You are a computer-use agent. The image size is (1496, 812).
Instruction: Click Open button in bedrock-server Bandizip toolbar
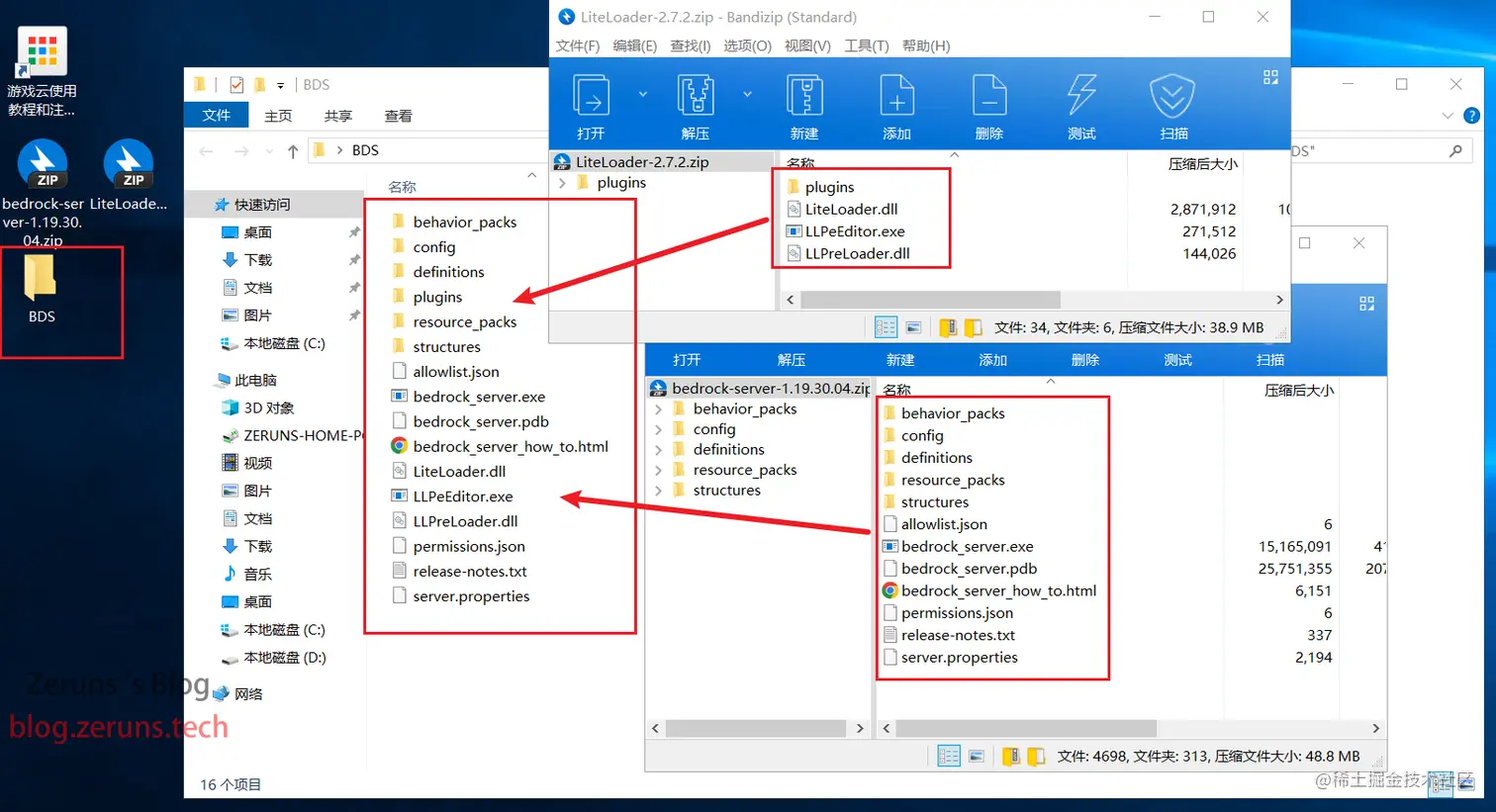tap(687, 360)
